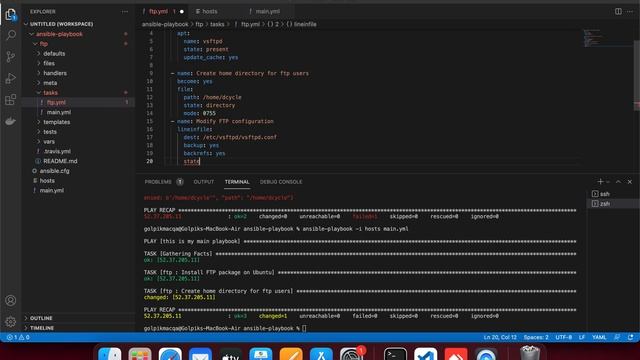Open Trash from the Dock
The width and height of the screenshot is (640, 360).
[x=530, y=354]
